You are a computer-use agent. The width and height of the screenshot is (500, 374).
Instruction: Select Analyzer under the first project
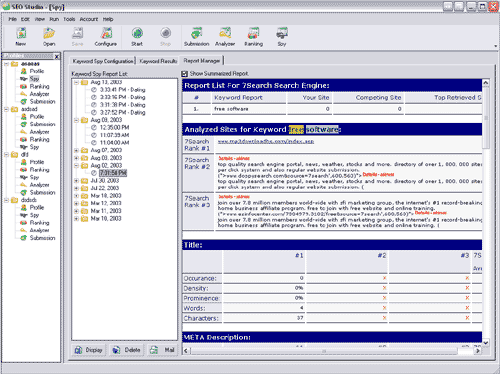pyautogui.click(x=39, y=94)
